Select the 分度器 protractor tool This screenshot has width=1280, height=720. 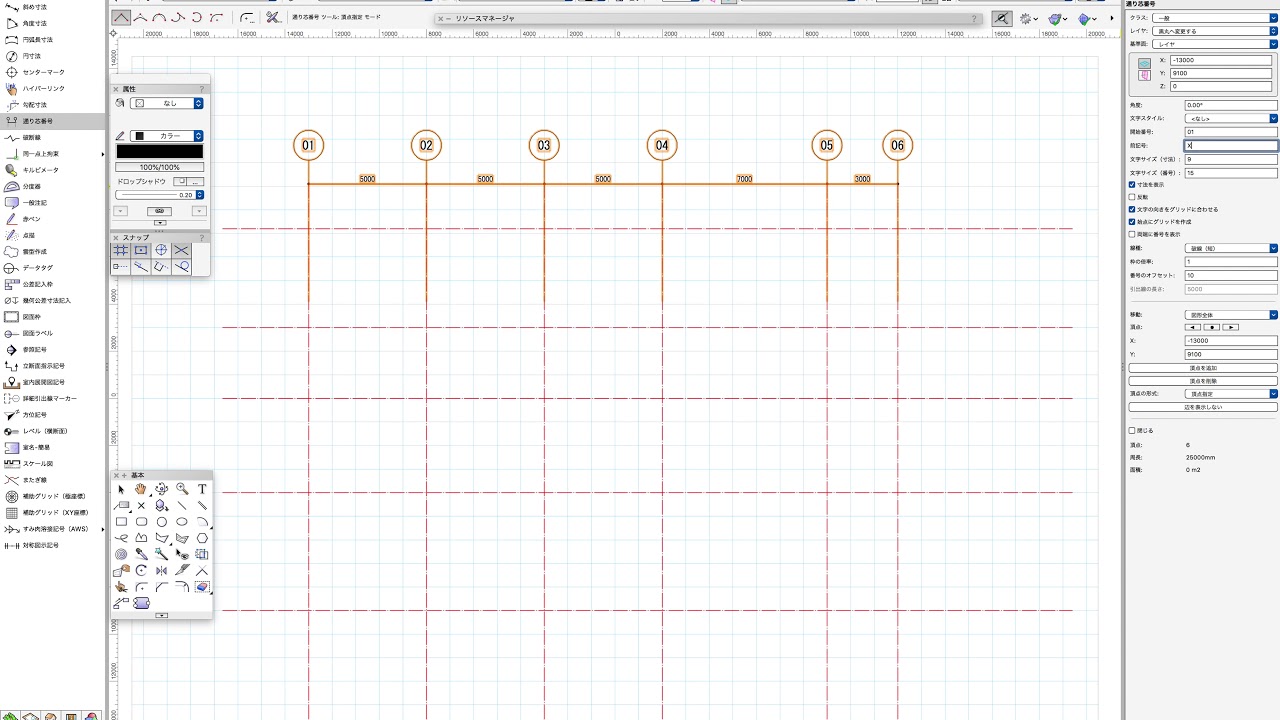point(52,186)
